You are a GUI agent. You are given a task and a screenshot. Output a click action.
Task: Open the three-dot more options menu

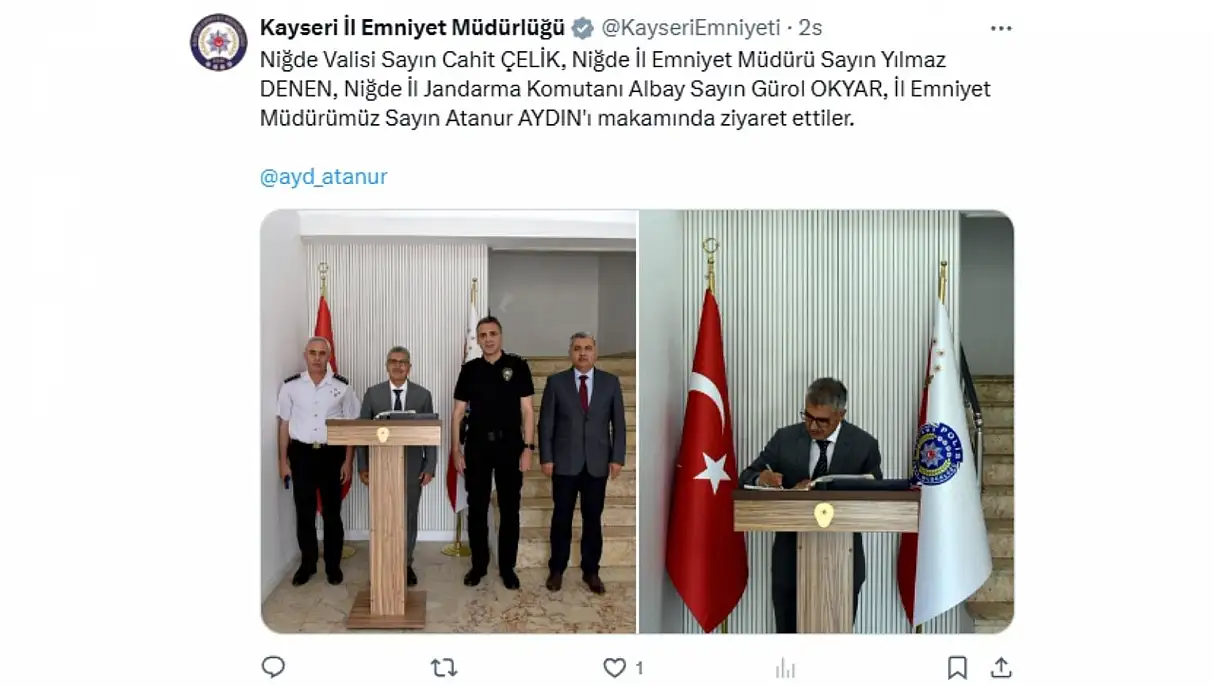1000,28
